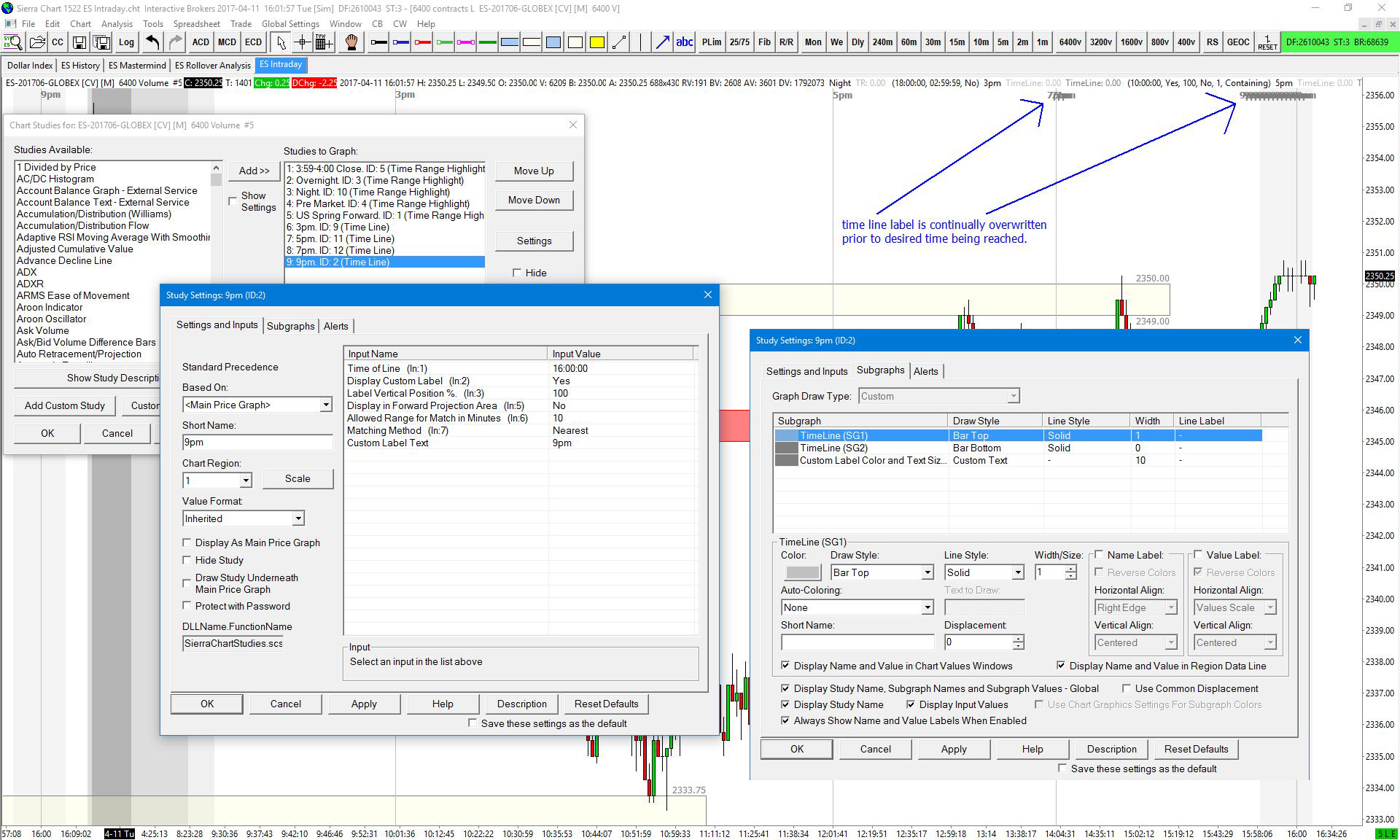Click the Reset Defaults button in right dialog
This screenshot has width=1400, height=840.
[x=1196, y=749]
